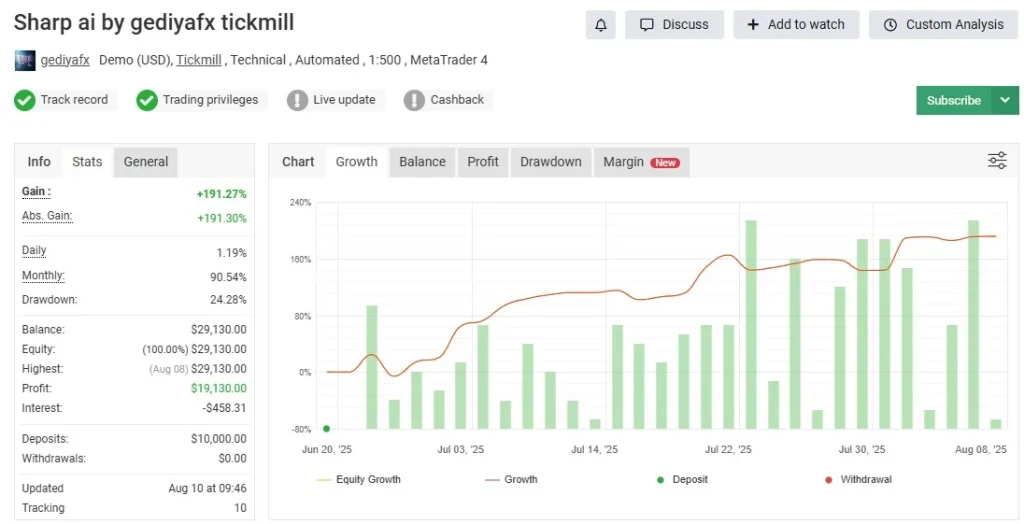Expand the Subscribe dropdown arrow
The height and width of the screenshot is (524, 1024).
pos(1005,100)
